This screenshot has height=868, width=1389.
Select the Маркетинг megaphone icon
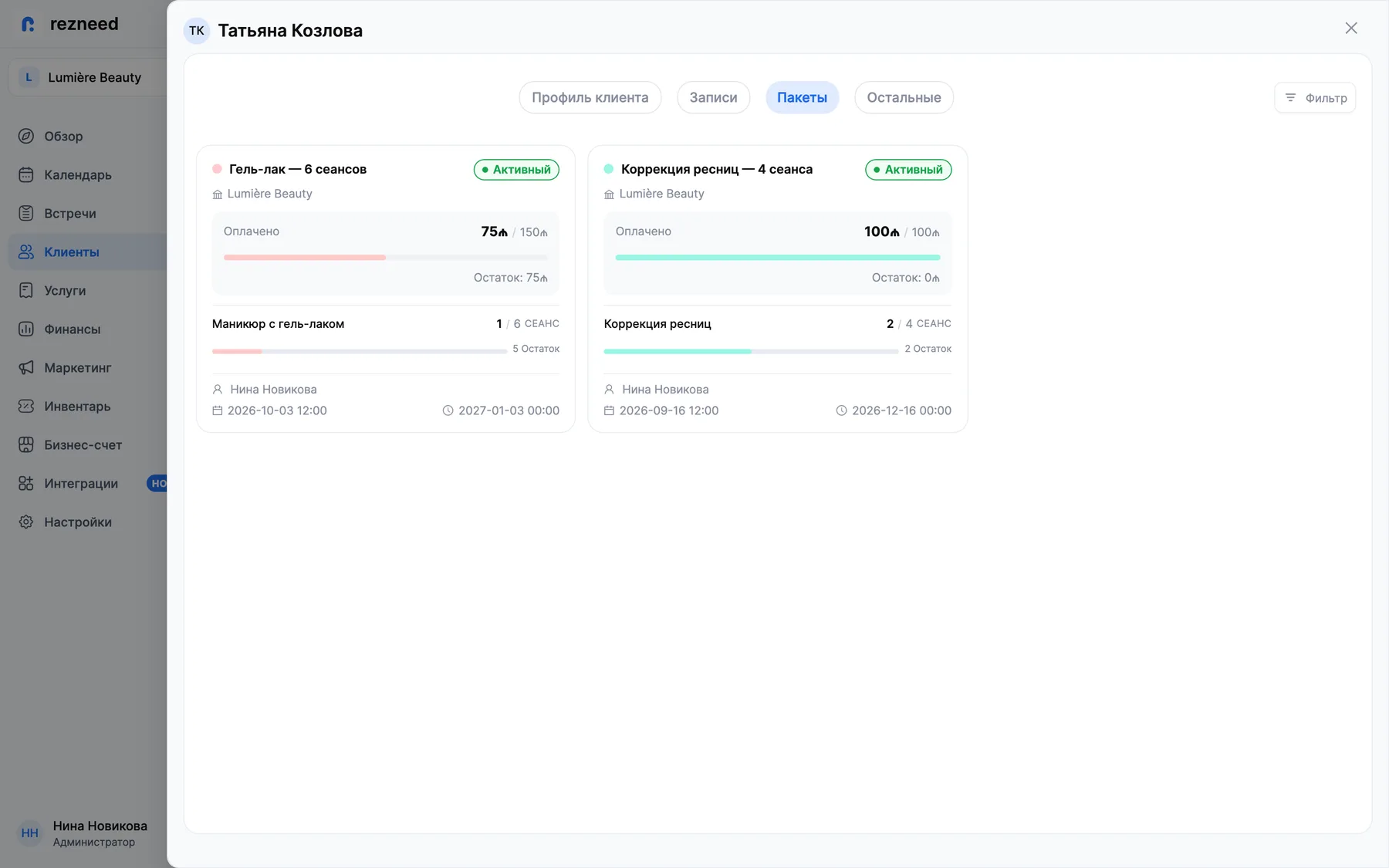[26, 367]
